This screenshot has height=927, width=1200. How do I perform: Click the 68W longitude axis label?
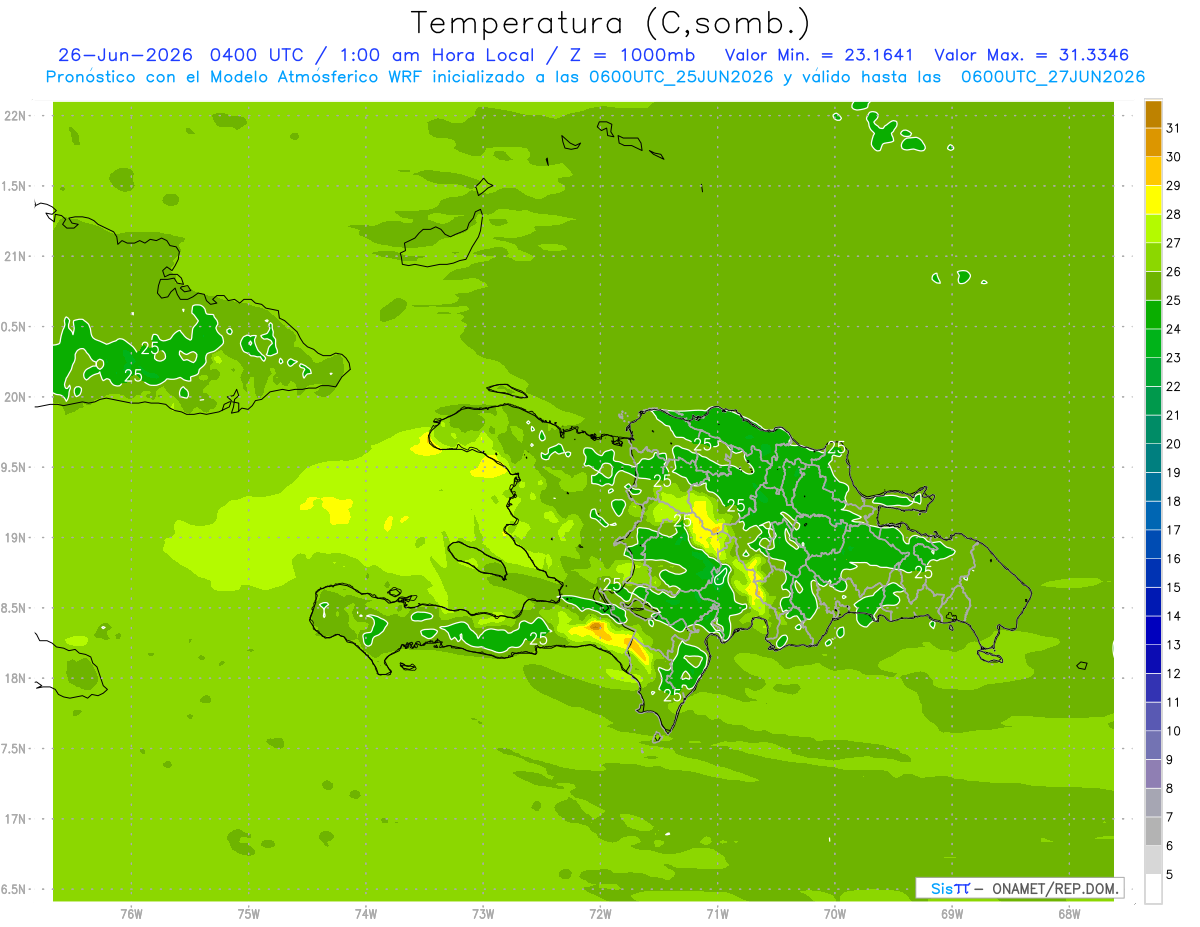coord(1069,913)
